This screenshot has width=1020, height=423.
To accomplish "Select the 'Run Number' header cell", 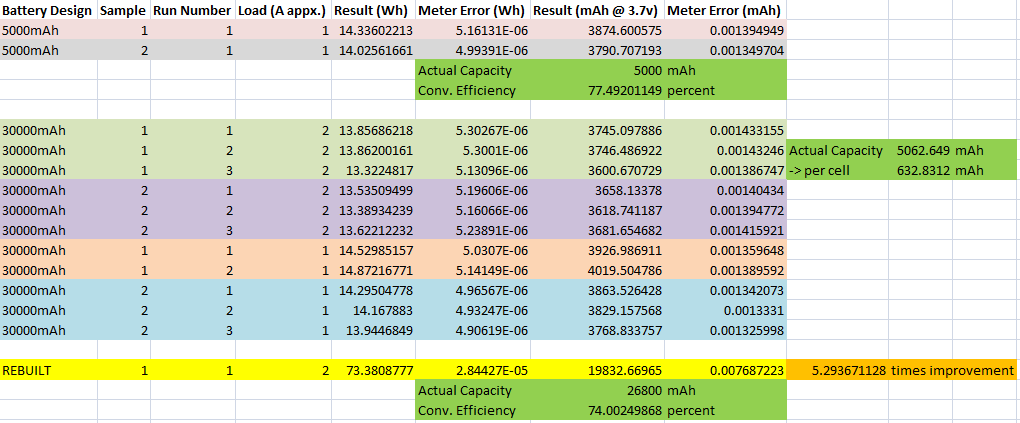I will (x=193, y=10).
